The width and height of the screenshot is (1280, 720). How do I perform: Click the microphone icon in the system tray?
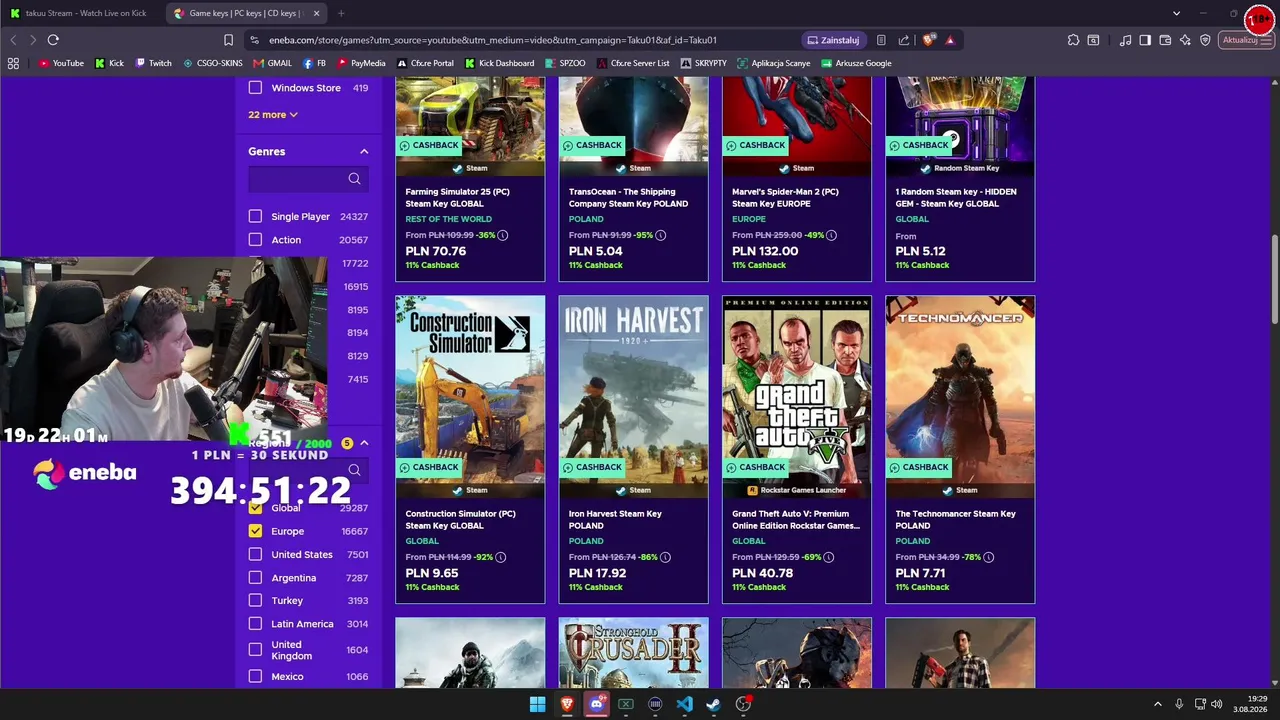1179,704
